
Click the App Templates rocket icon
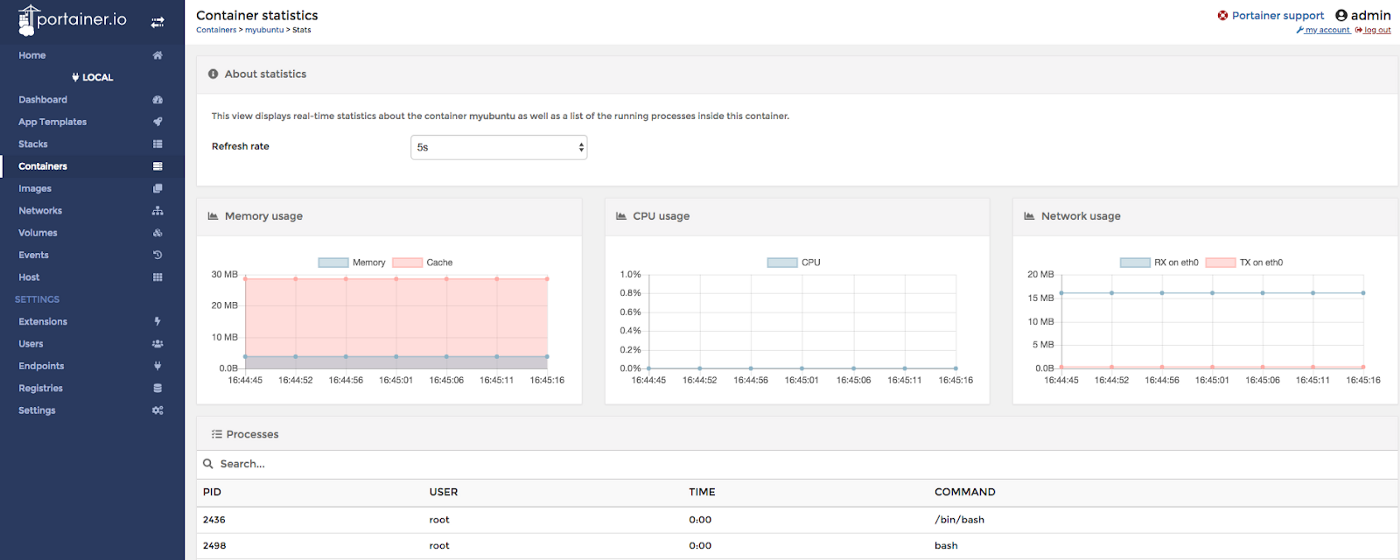157,122
